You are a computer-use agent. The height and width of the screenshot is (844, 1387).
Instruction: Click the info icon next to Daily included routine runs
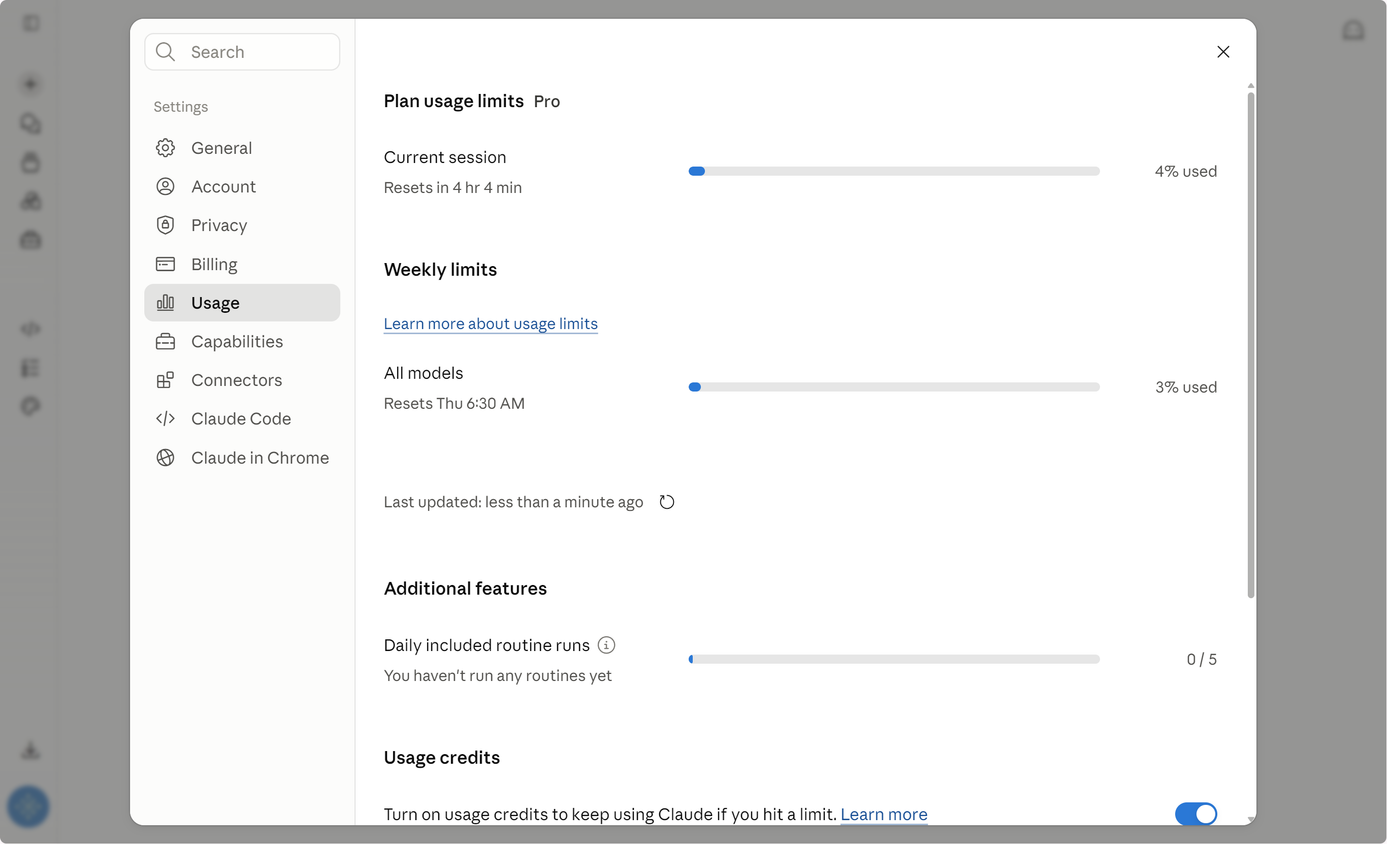point(606,645)
